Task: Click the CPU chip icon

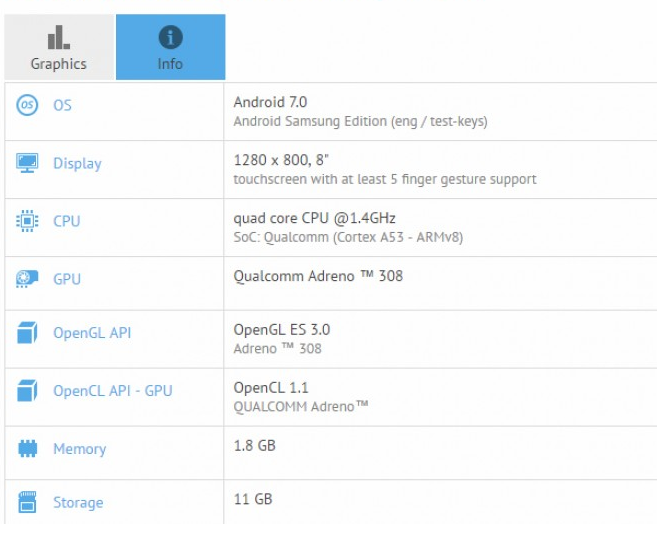Action: pyautogui.click(x=27, y=221)
